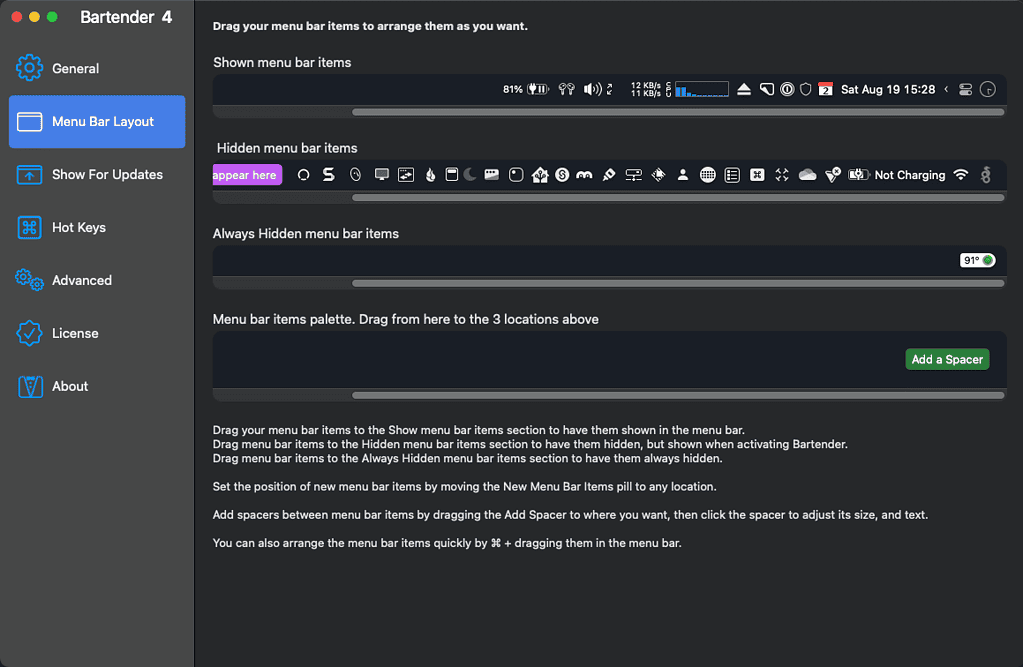Select the 12 KB/s network speed item
This screenshot has height=667, width=1023.
coord(646,89)
